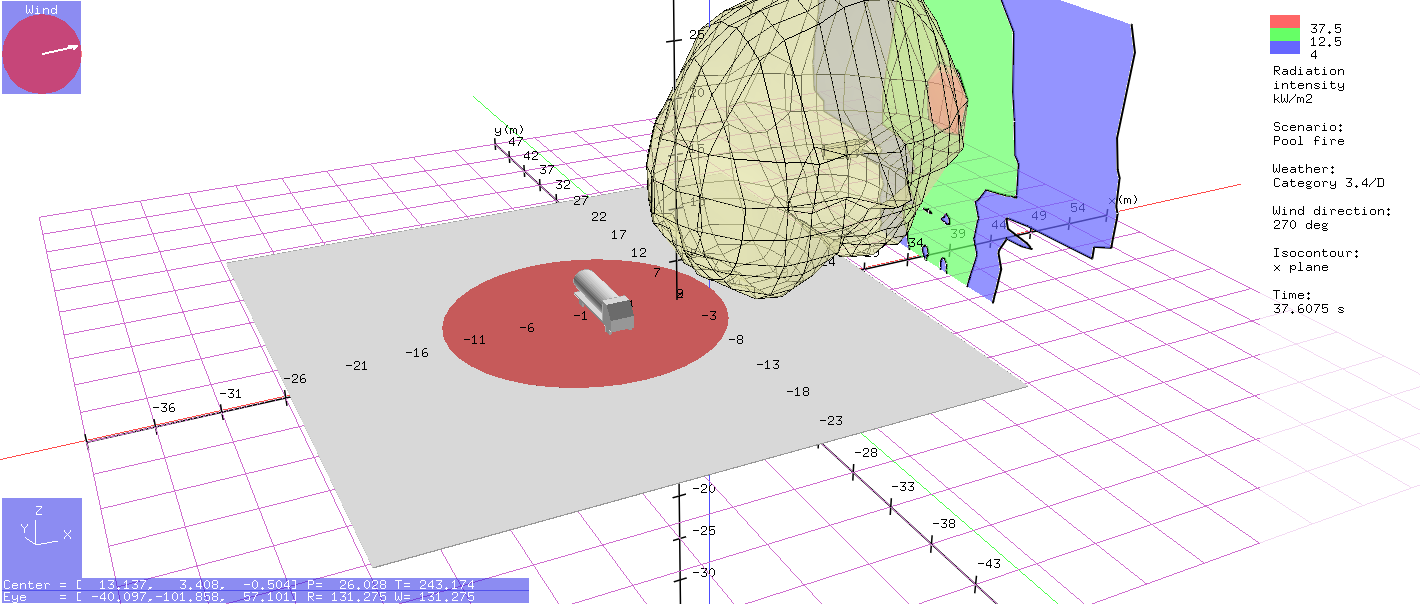Pick the red 37.5 legend swatch
Screen dimensions: 1420x604
click(x=1285, y=22)
